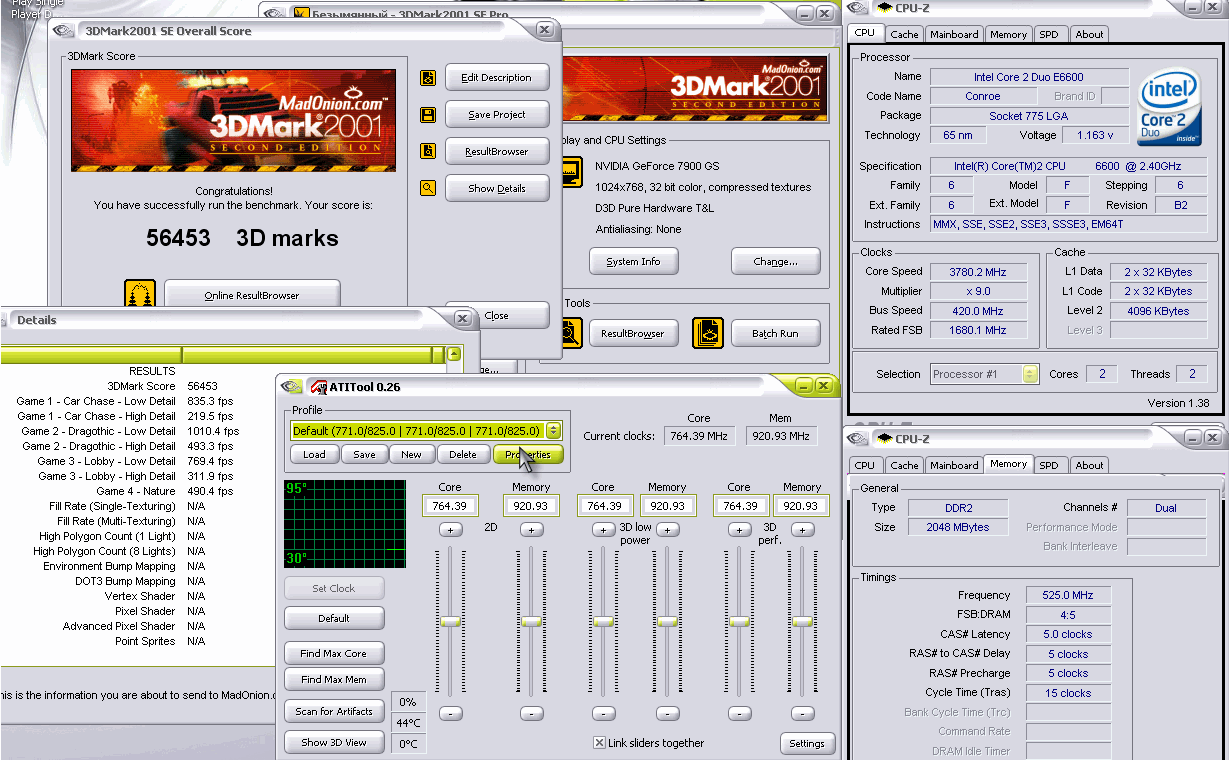Click the magnifier icon beside Show Details
1229x760 pixels.
[428, 188]
